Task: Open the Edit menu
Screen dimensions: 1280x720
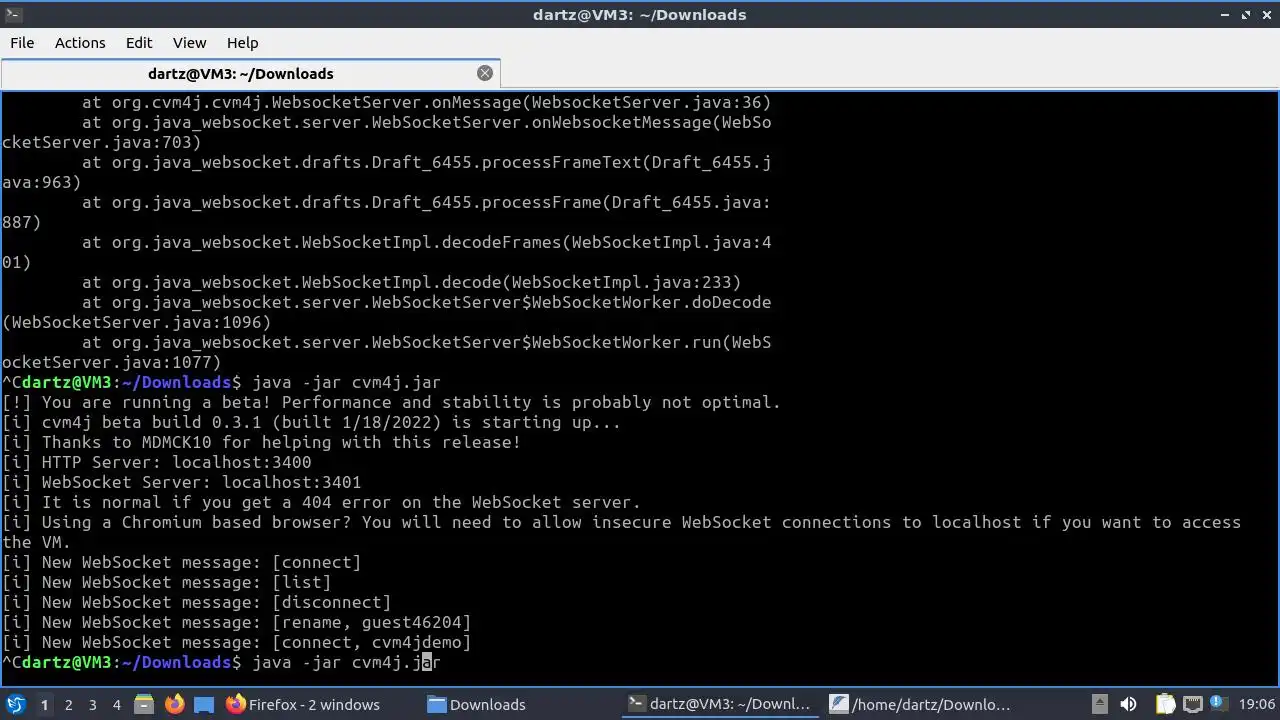Action: coord(139,43)
